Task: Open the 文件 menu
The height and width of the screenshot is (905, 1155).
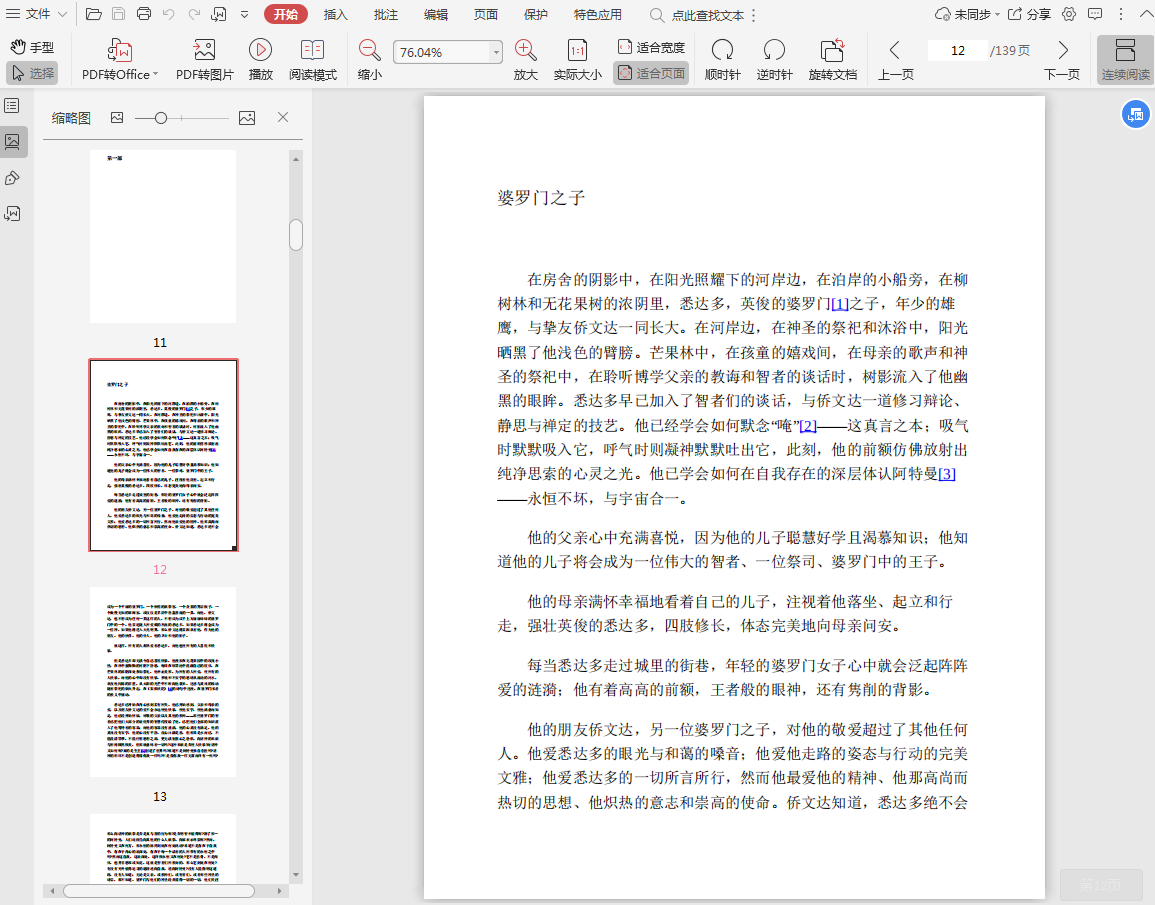Action: point(36,14)
